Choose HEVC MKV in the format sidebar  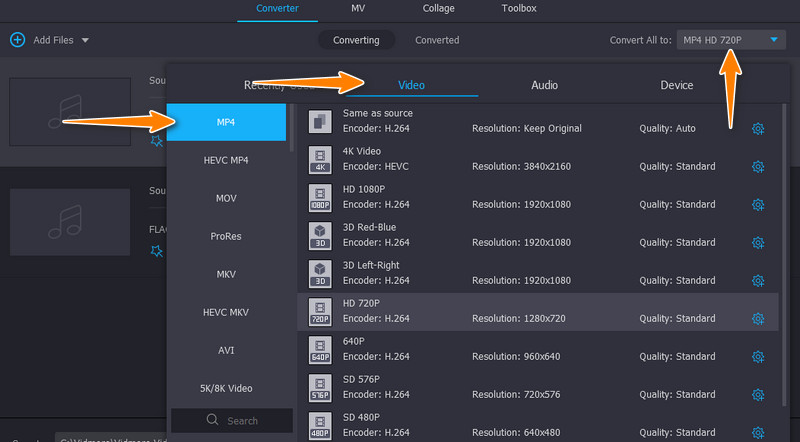pos(226,312)
